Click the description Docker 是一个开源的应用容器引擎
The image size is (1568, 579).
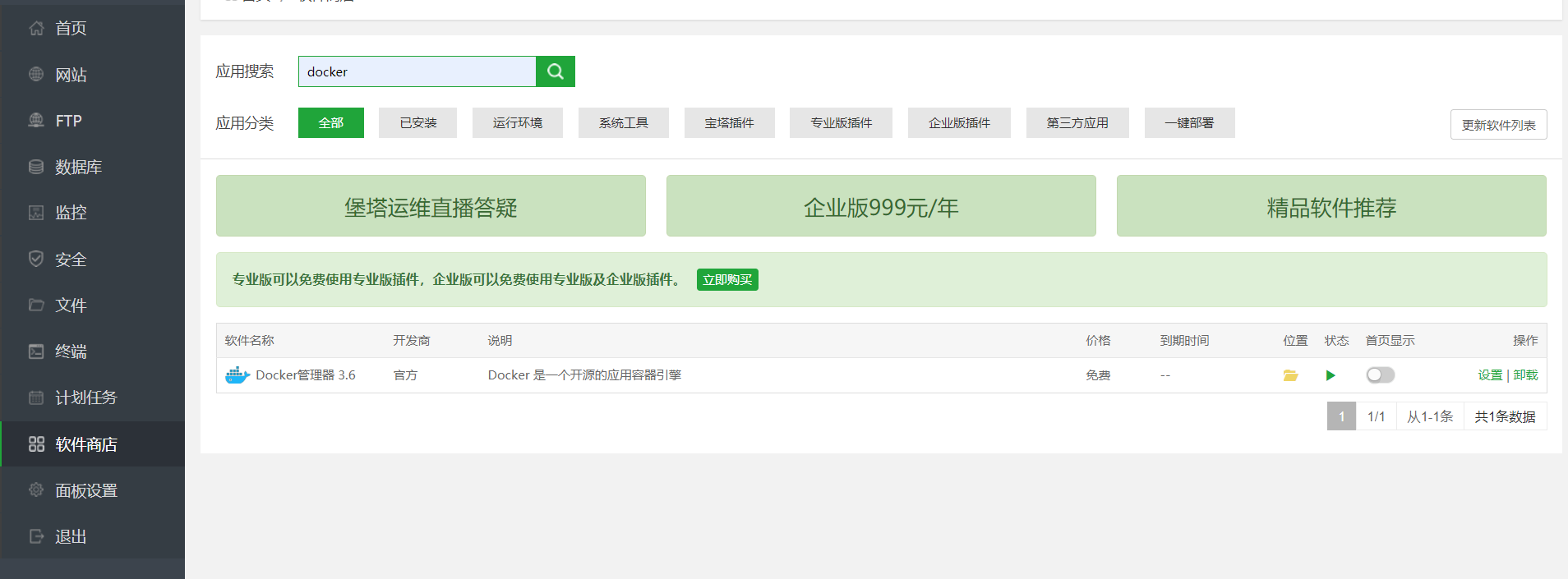(x=584, y=375)
